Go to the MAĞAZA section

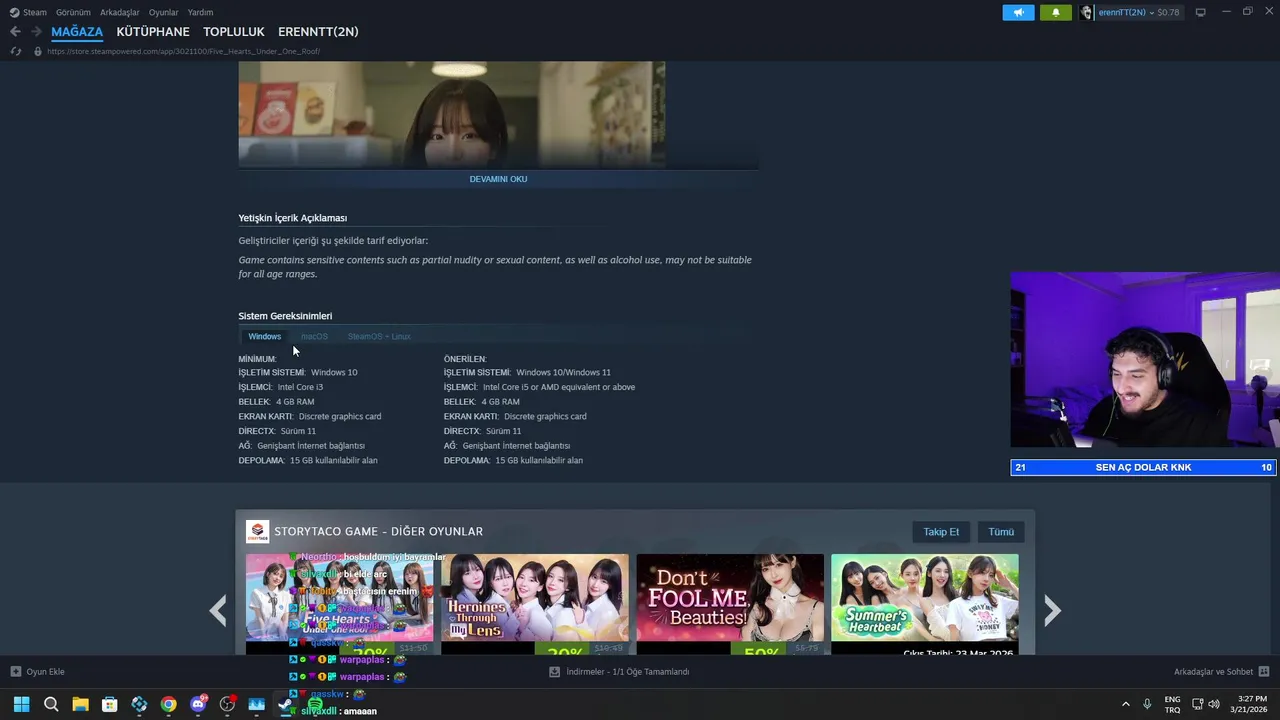77,32
